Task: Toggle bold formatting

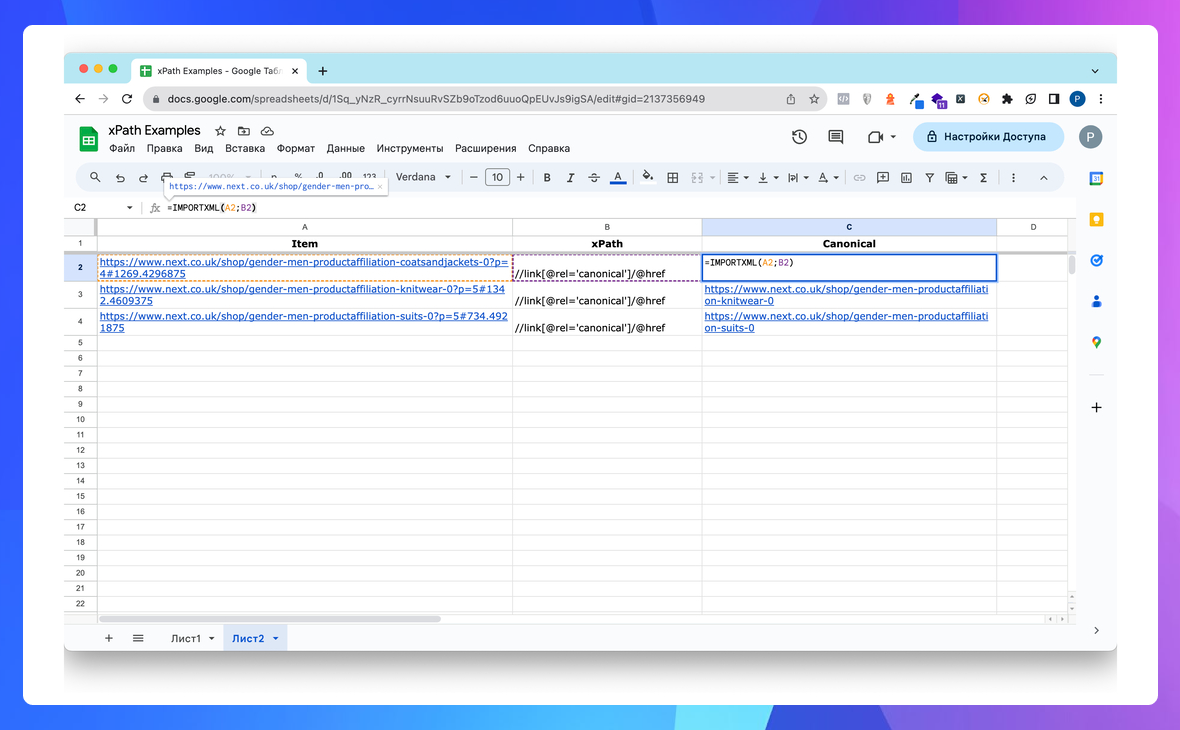Action: point(547,178)
